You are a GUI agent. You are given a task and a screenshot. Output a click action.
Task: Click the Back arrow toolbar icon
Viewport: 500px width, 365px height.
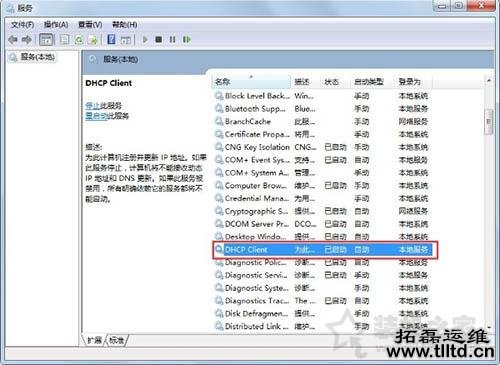(13, 40)
